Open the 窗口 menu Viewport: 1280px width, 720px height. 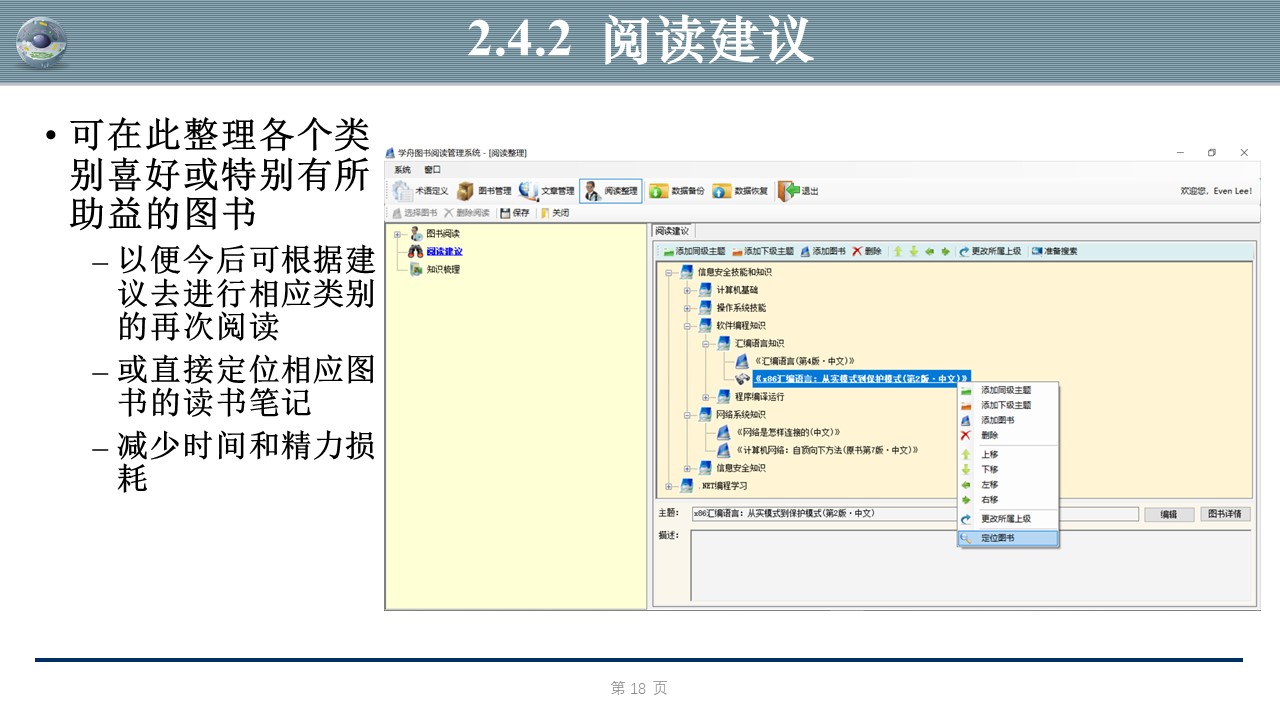pos(432,170)
